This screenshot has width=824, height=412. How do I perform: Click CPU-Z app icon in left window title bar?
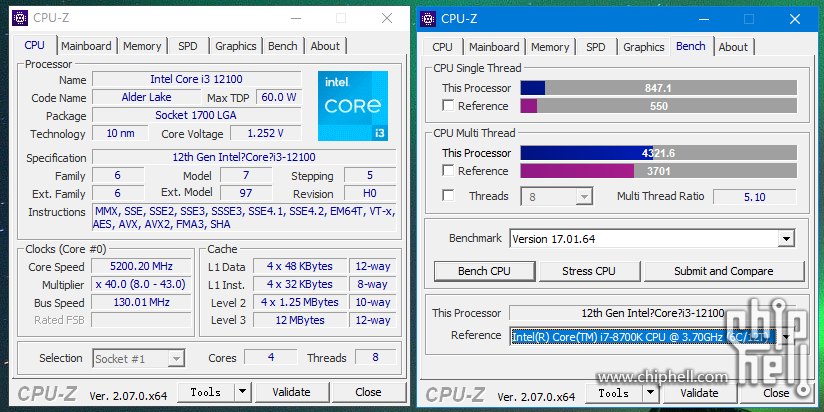click(x=20, y=18)
